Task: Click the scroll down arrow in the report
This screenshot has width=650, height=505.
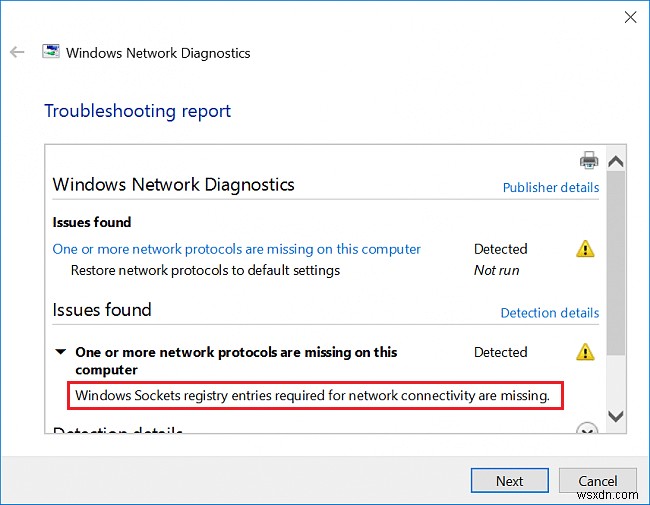Action: 616,416
